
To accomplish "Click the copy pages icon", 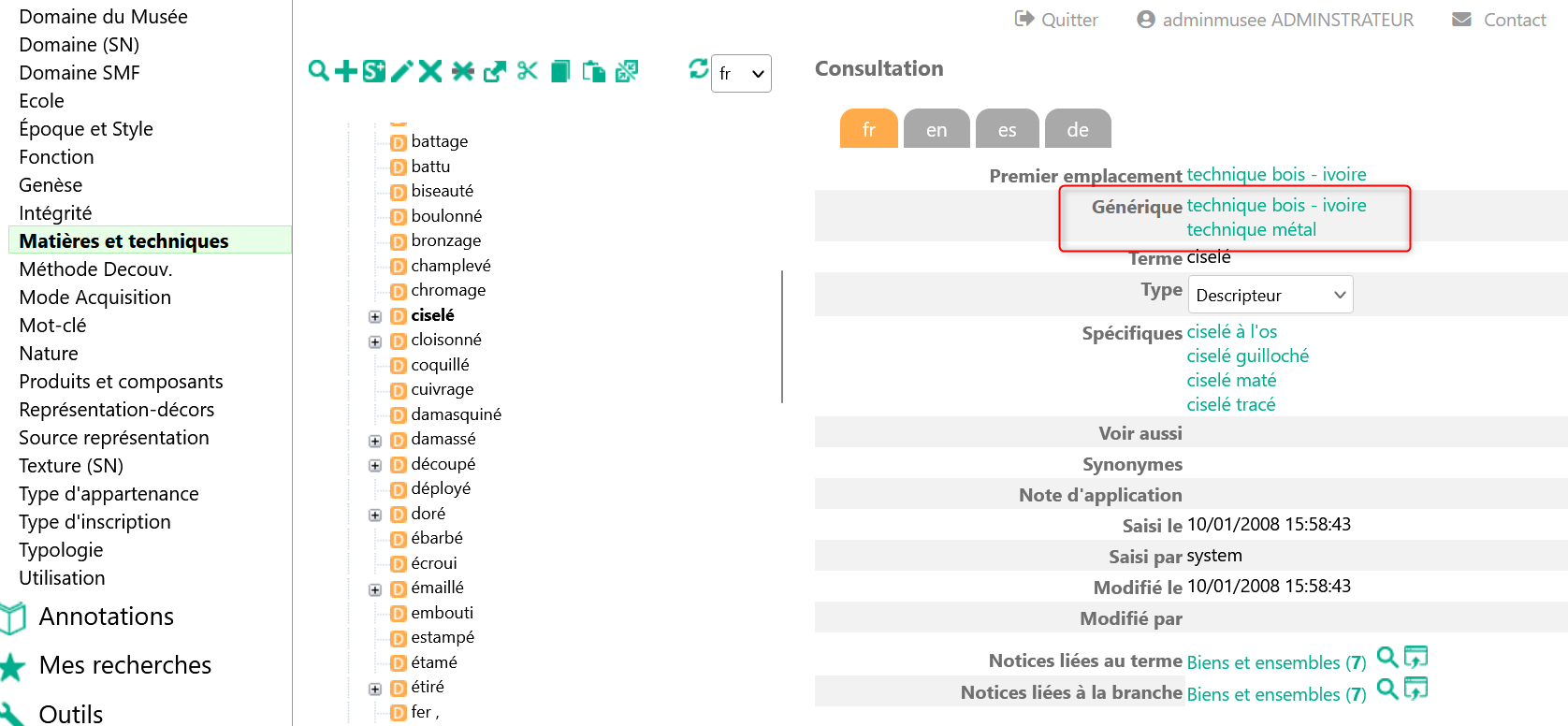I will tap(560, 71).
